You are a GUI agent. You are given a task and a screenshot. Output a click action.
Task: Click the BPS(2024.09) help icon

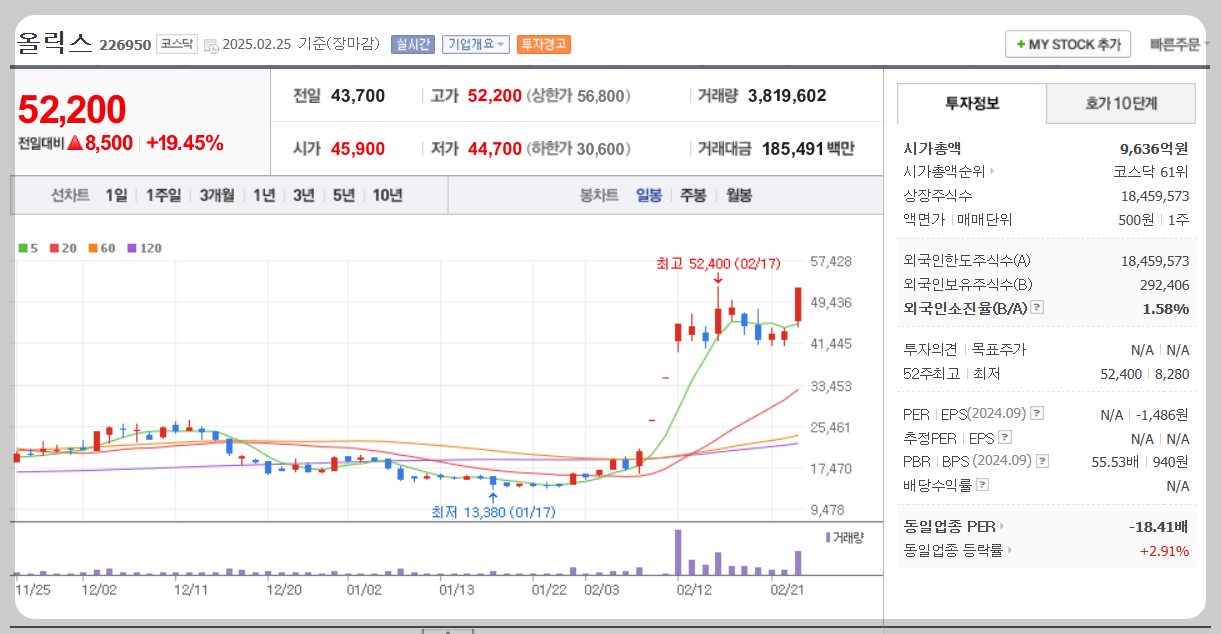click(x=1041, y=462)
